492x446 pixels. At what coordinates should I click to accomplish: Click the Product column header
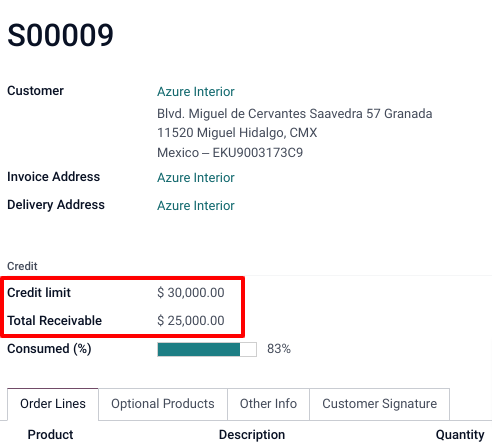(x=50, y=435)
